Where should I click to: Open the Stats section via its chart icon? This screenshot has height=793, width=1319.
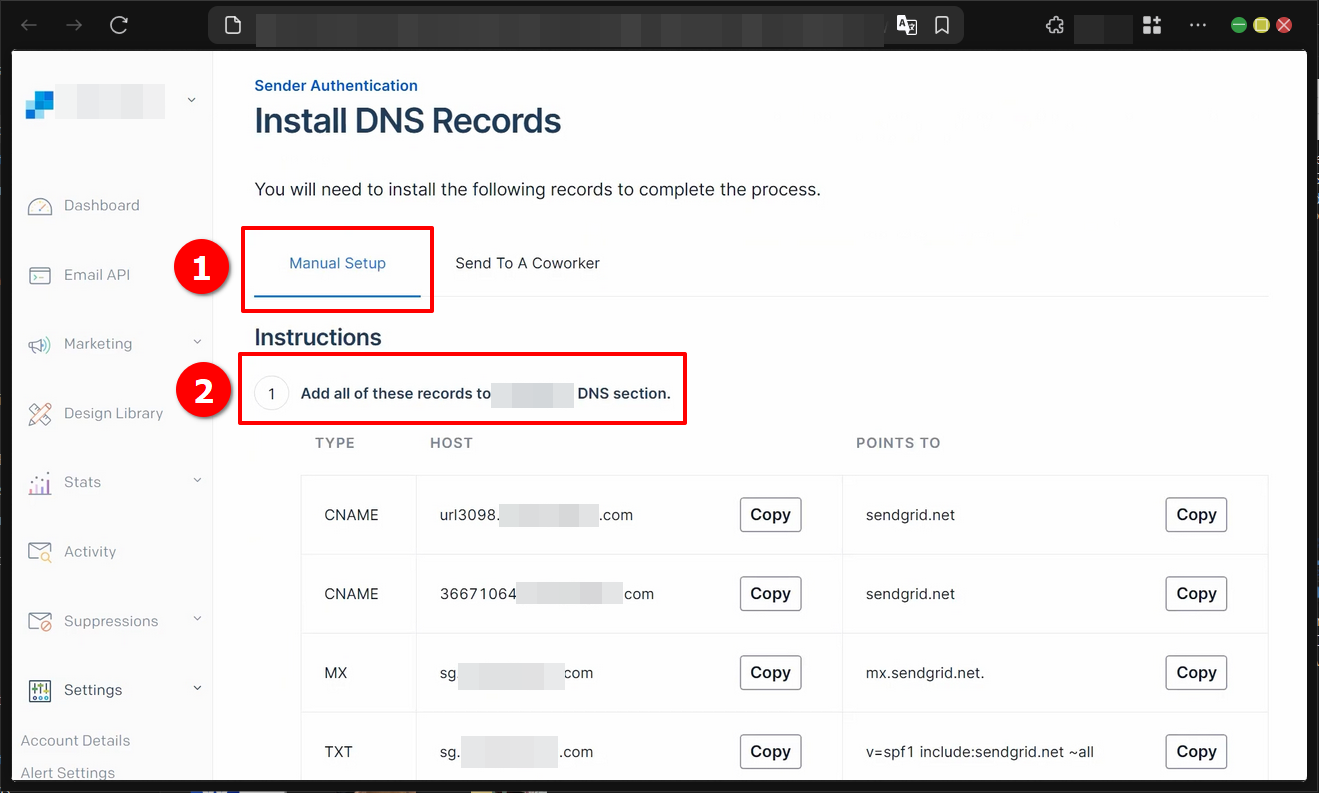(x=40, y=481)
